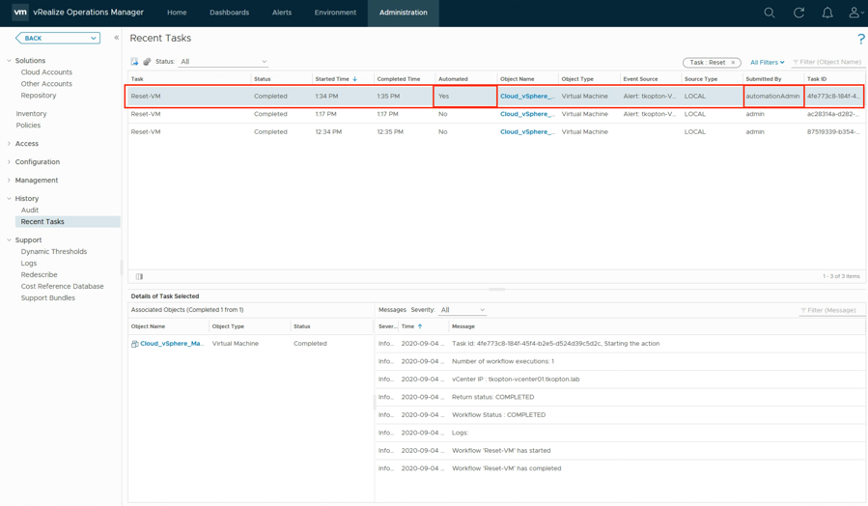Click the Time column sort arrow in messages
Viewport: 868px width, 506px height.
(420, 327)
